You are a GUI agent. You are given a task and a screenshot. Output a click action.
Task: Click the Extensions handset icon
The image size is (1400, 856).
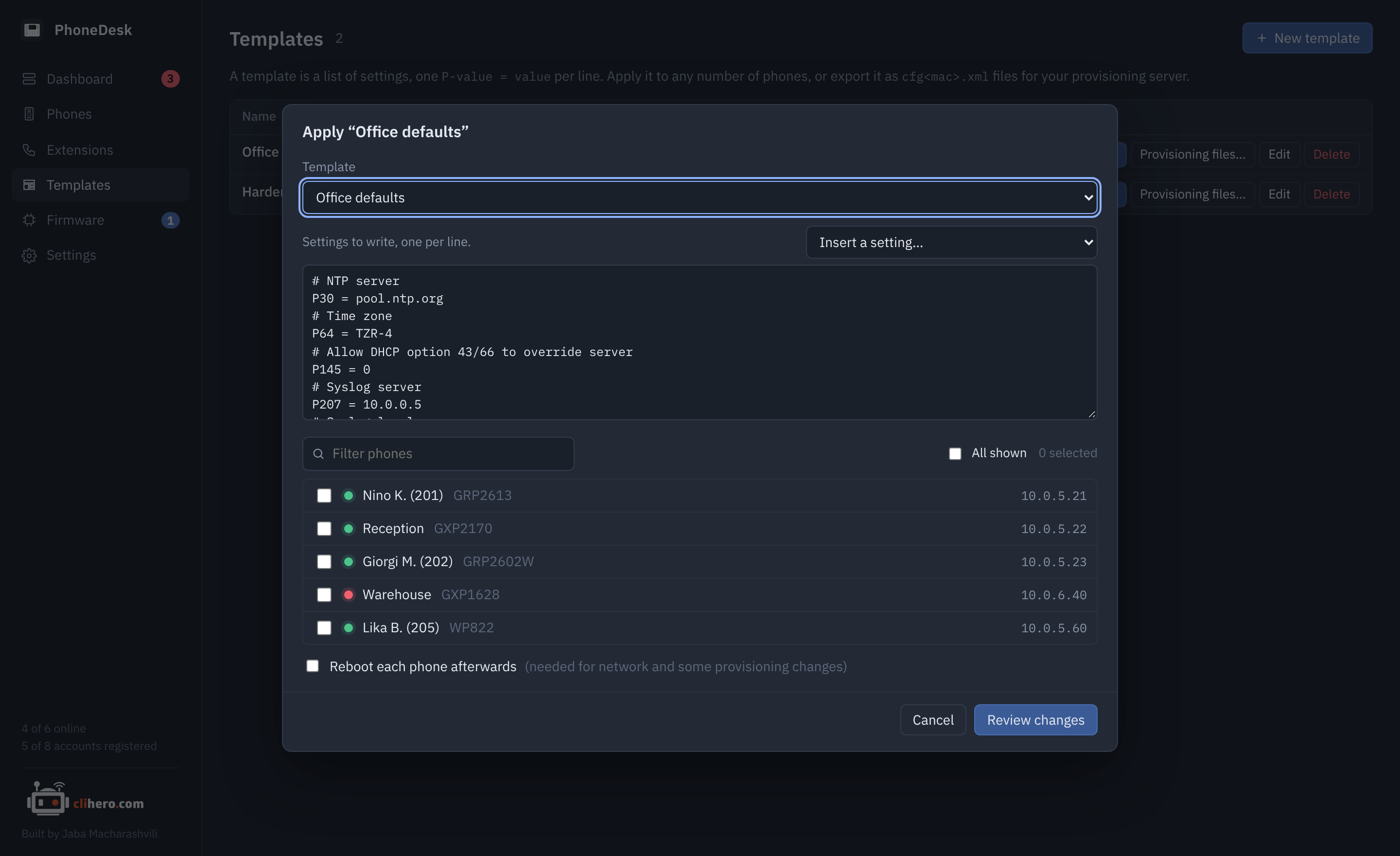29,150
